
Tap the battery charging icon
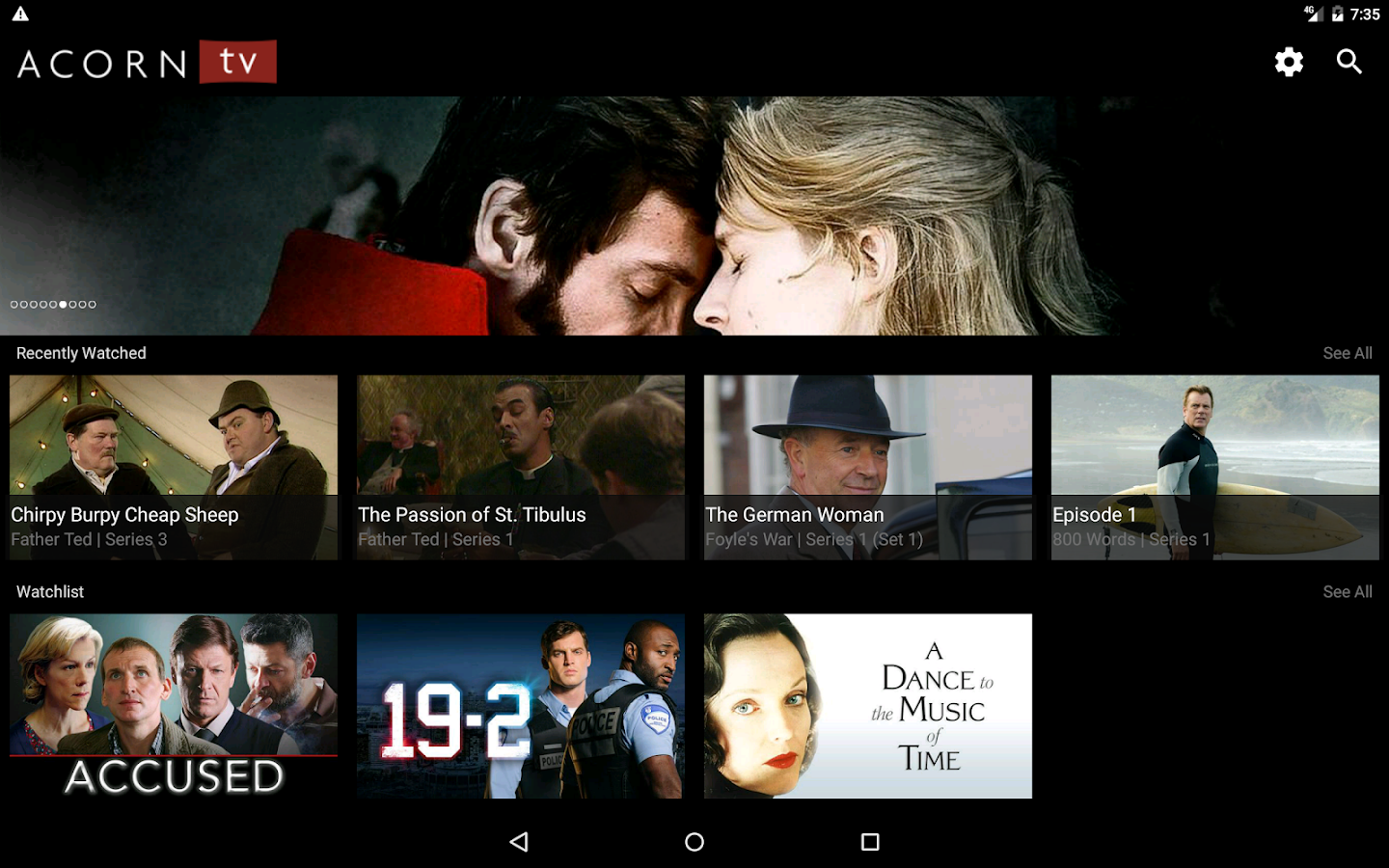click(1338, 14)
